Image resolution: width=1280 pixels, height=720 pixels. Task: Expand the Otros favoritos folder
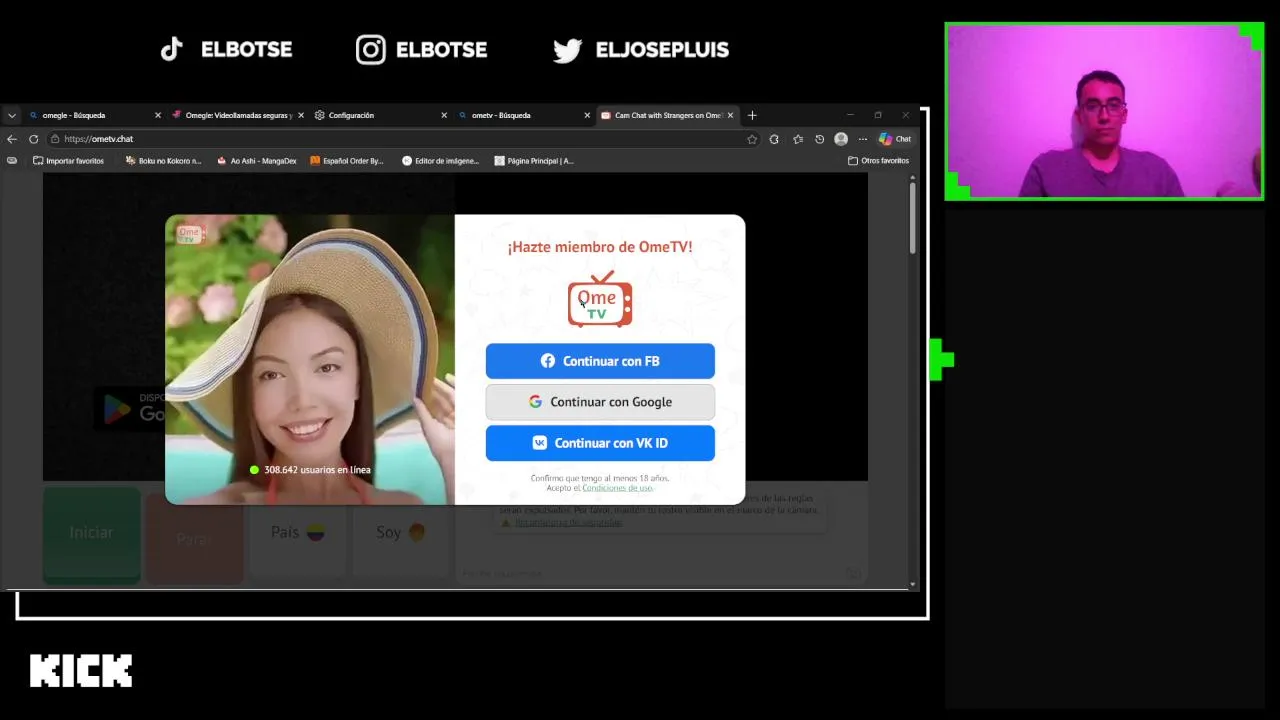878,161
